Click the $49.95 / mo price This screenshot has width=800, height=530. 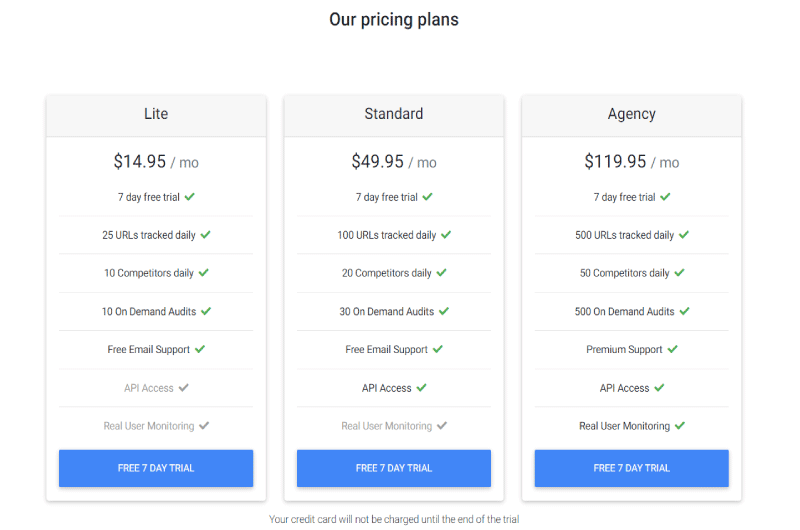pos(393,162)
